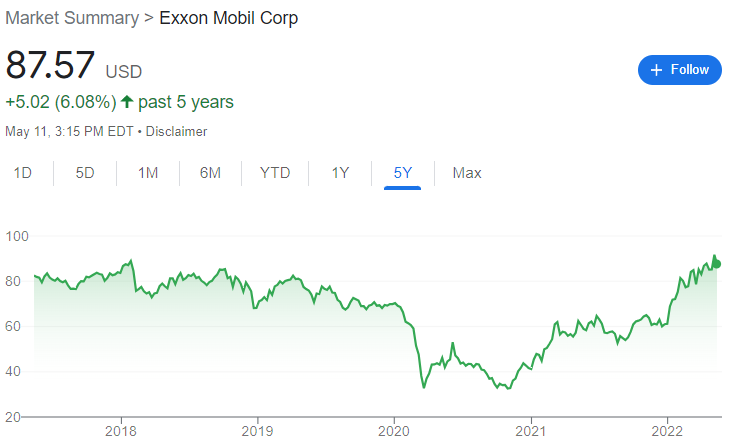
Task: Select the 5Y time range tab
Action: (403, 173)
